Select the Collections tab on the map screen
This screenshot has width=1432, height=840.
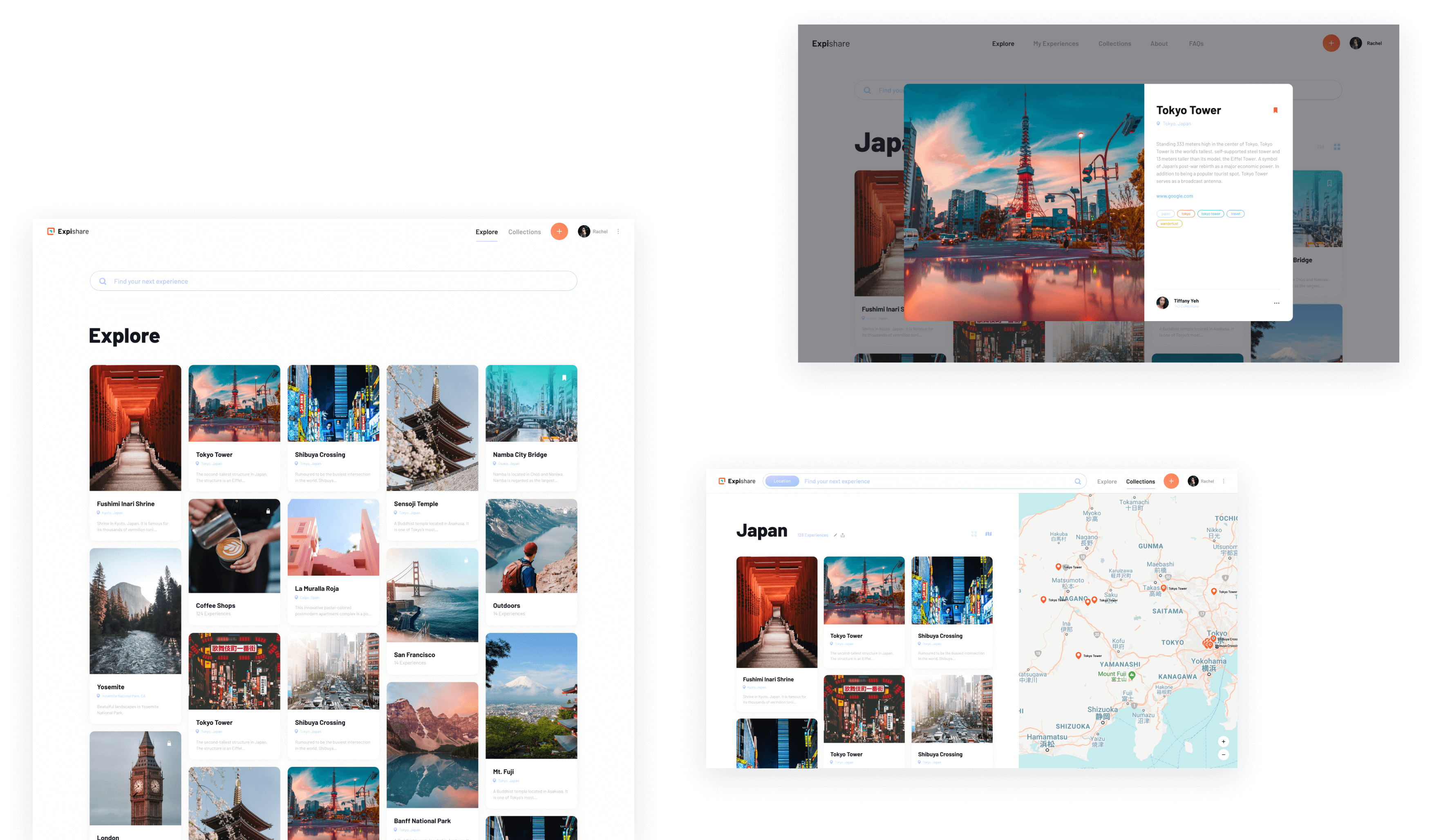(x=1140, y=482)
